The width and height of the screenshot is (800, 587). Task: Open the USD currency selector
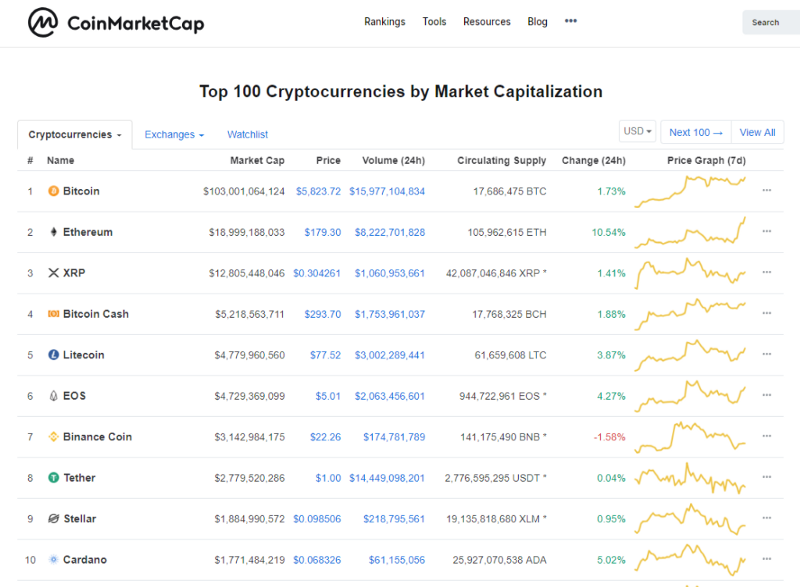[x=637, y=131]
